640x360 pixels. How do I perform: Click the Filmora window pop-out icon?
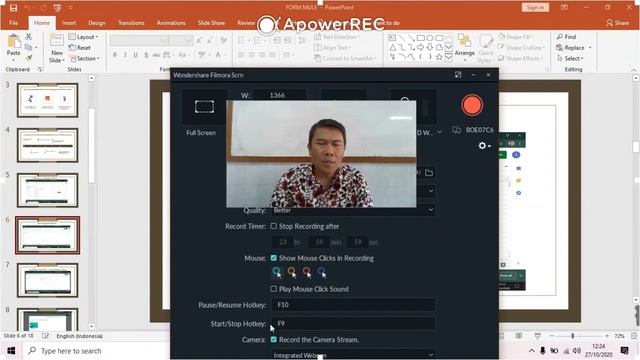458,75
